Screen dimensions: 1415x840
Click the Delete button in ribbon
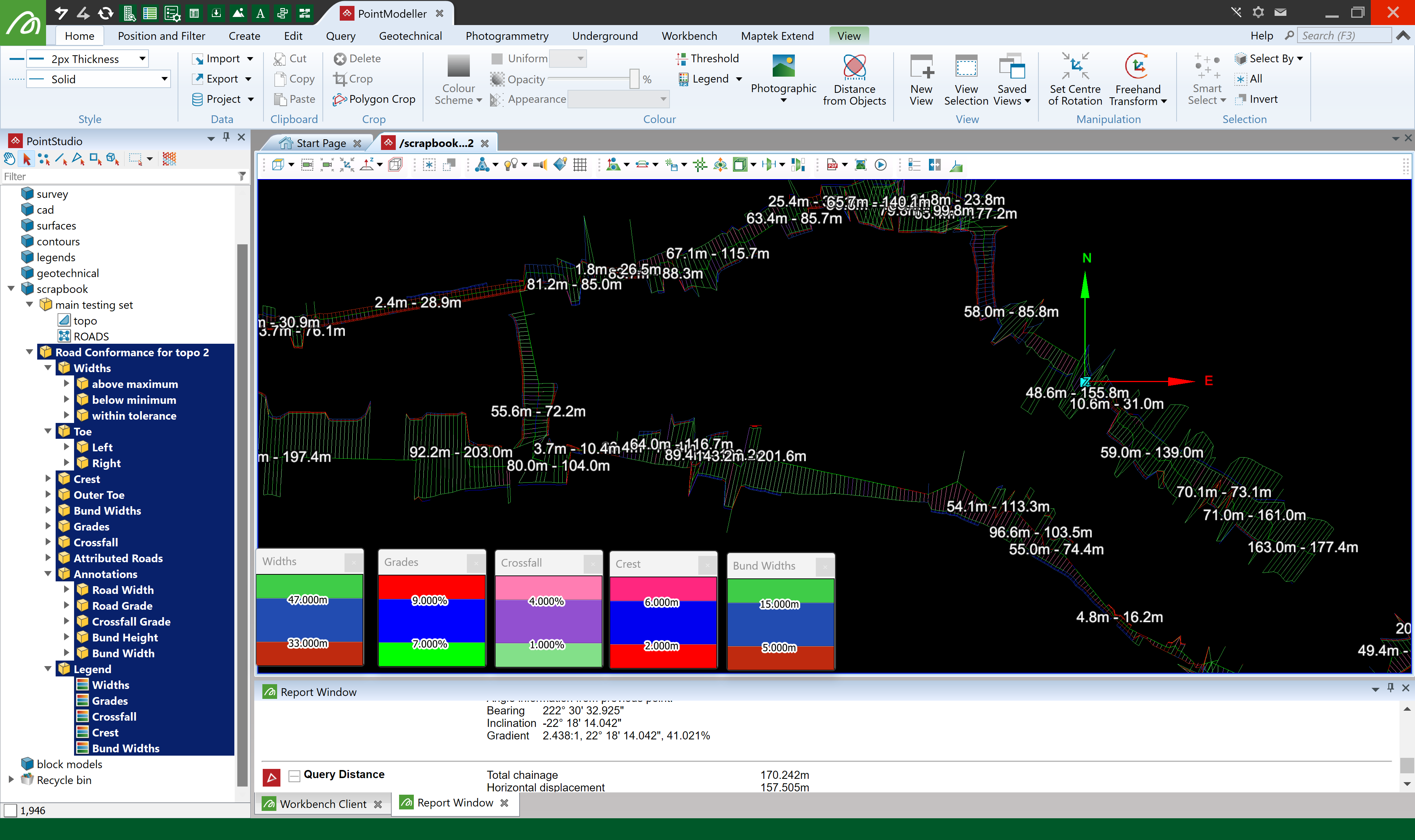click(x=357, y=58)
